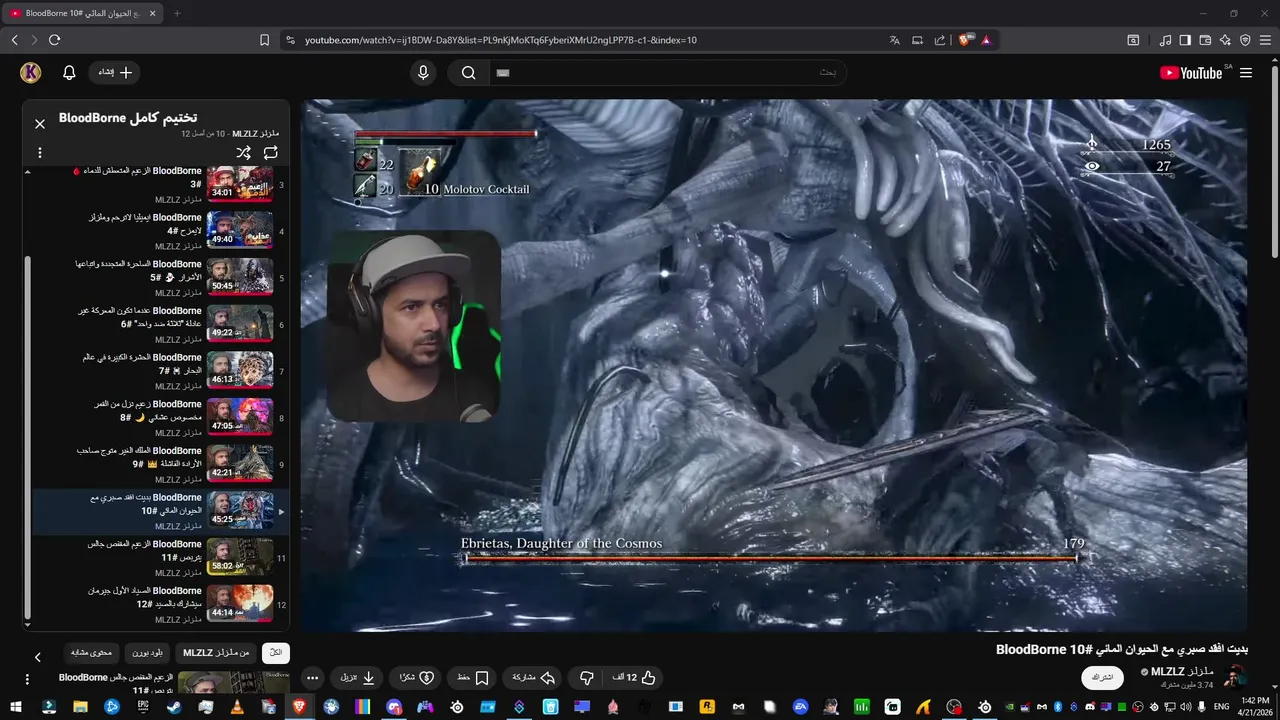Open VLC media player from taskbar

pyautogui.click(x=236, y=707)
